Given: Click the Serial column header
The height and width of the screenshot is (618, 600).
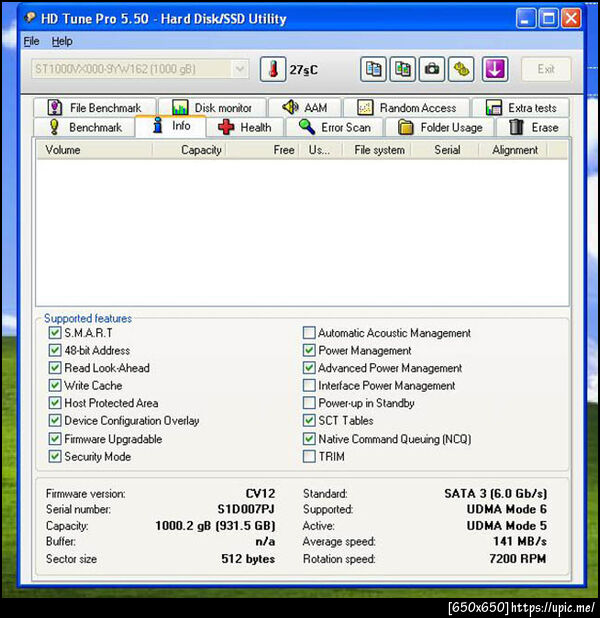Looking at the screenshot, I should pos(444,150).
